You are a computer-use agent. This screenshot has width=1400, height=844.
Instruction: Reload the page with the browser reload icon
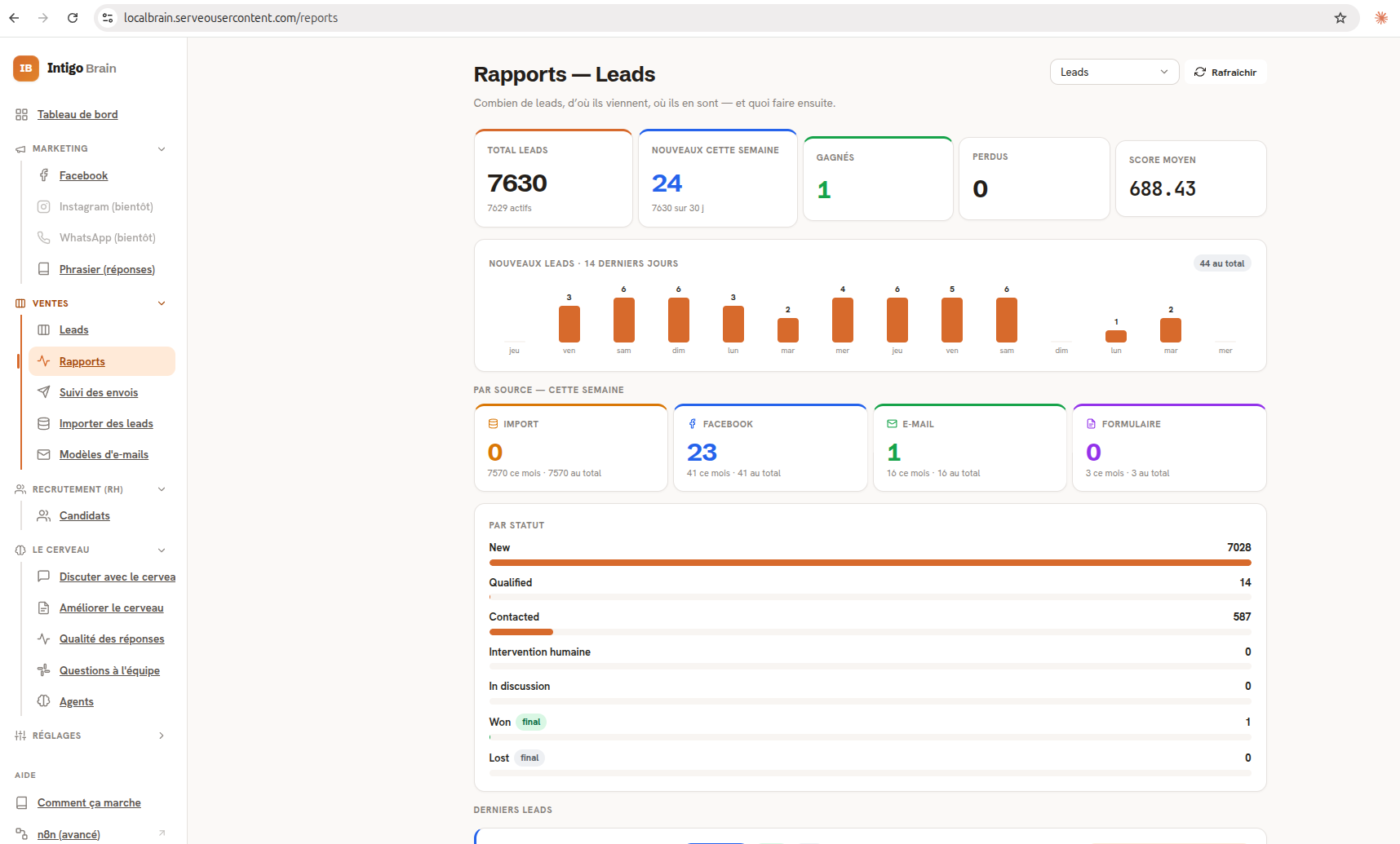(x=73, y=18)
